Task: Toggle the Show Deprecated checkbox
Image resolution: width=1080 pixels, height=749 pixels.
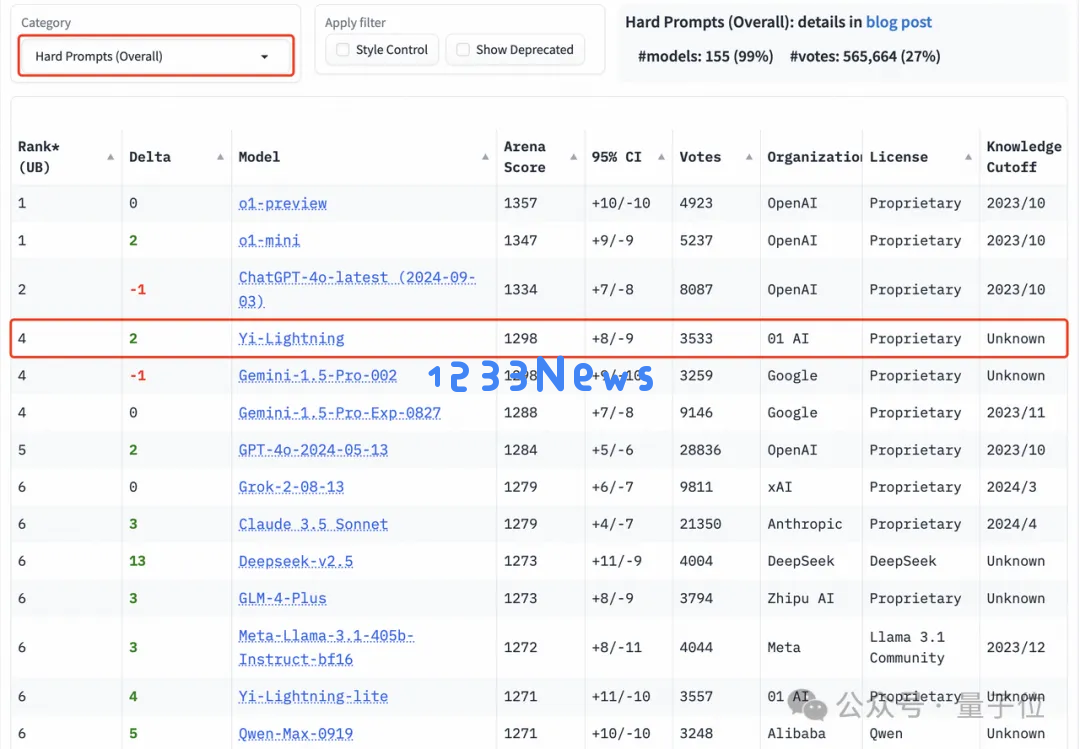Action: tap(463, 50)
